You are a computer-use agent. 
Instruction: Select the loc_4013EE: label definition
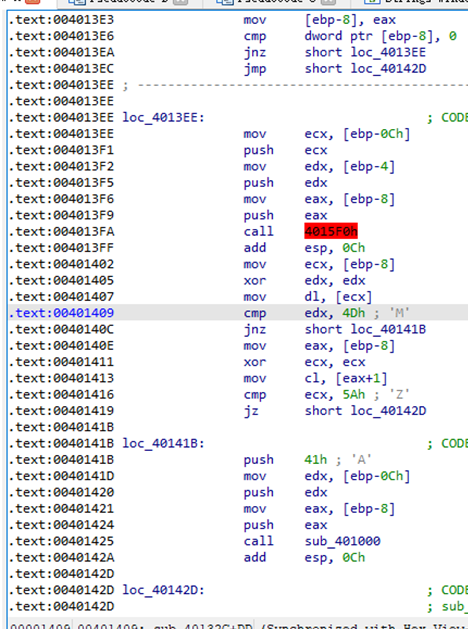point(164,118)
